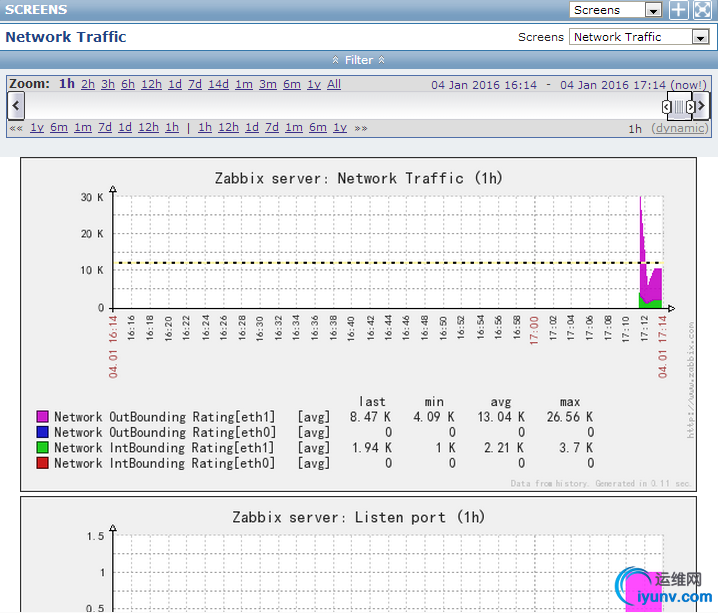
Task: Click the left scroll arrow of timeline
Action: pyautogui.click(x=15, y=106)
